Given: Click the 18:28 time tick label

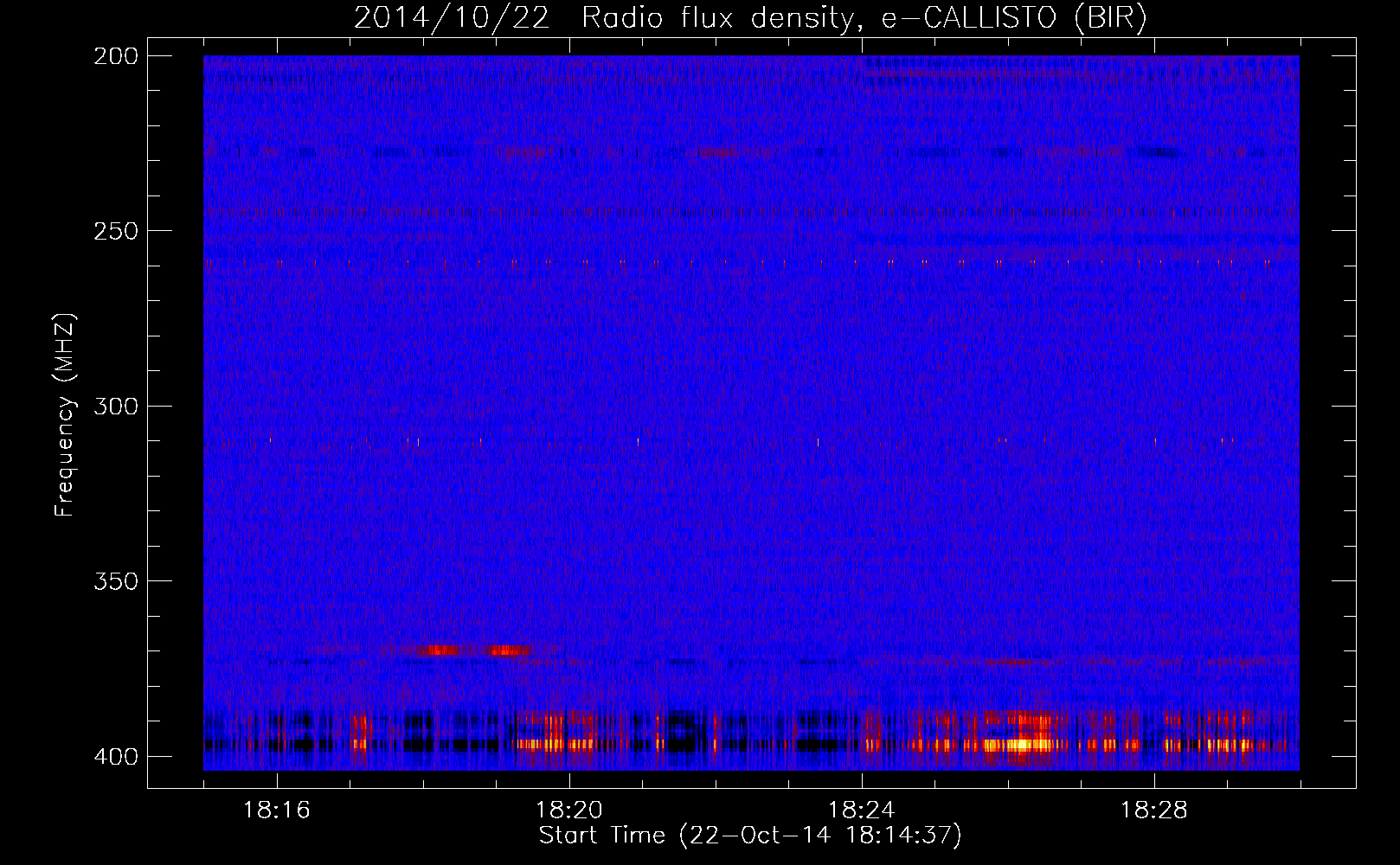Looking at the screenshot, I should pyautogui.click(x=1154, y=810).
